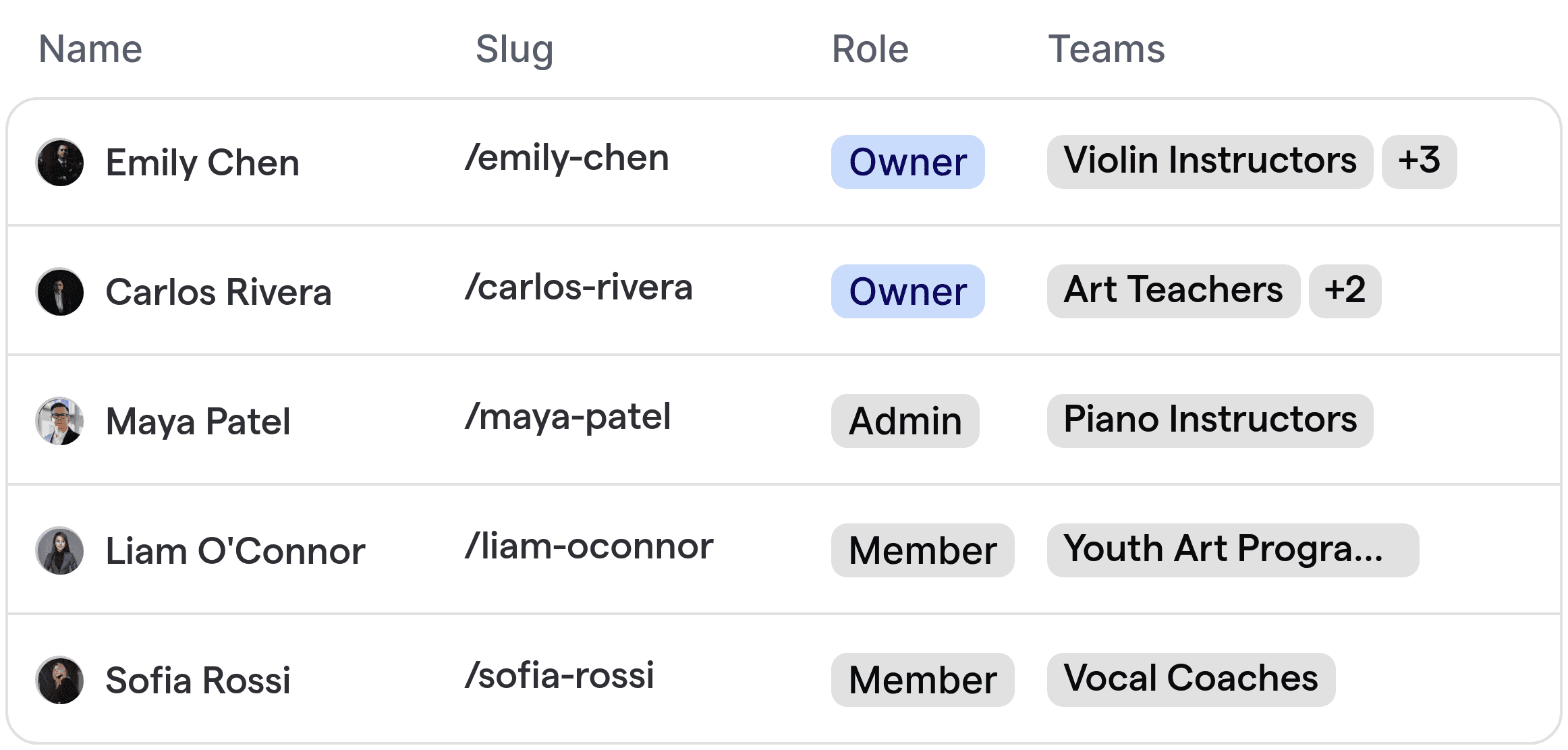Click Sofia Rossi's Member role badge
The image size is (1568, 750).
pyautogui.click(x=922, y=680)
